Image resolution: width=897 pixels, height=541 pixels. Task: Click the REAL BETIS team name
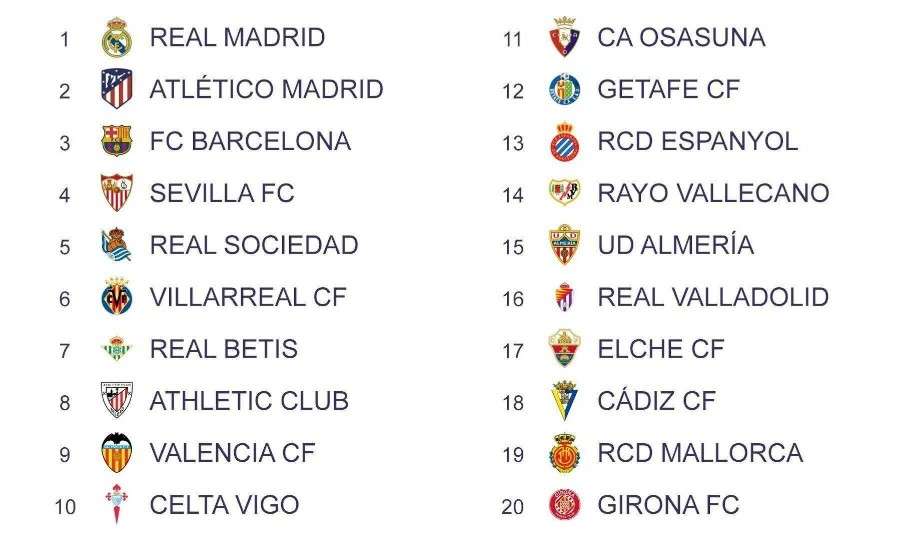(223, 349)
